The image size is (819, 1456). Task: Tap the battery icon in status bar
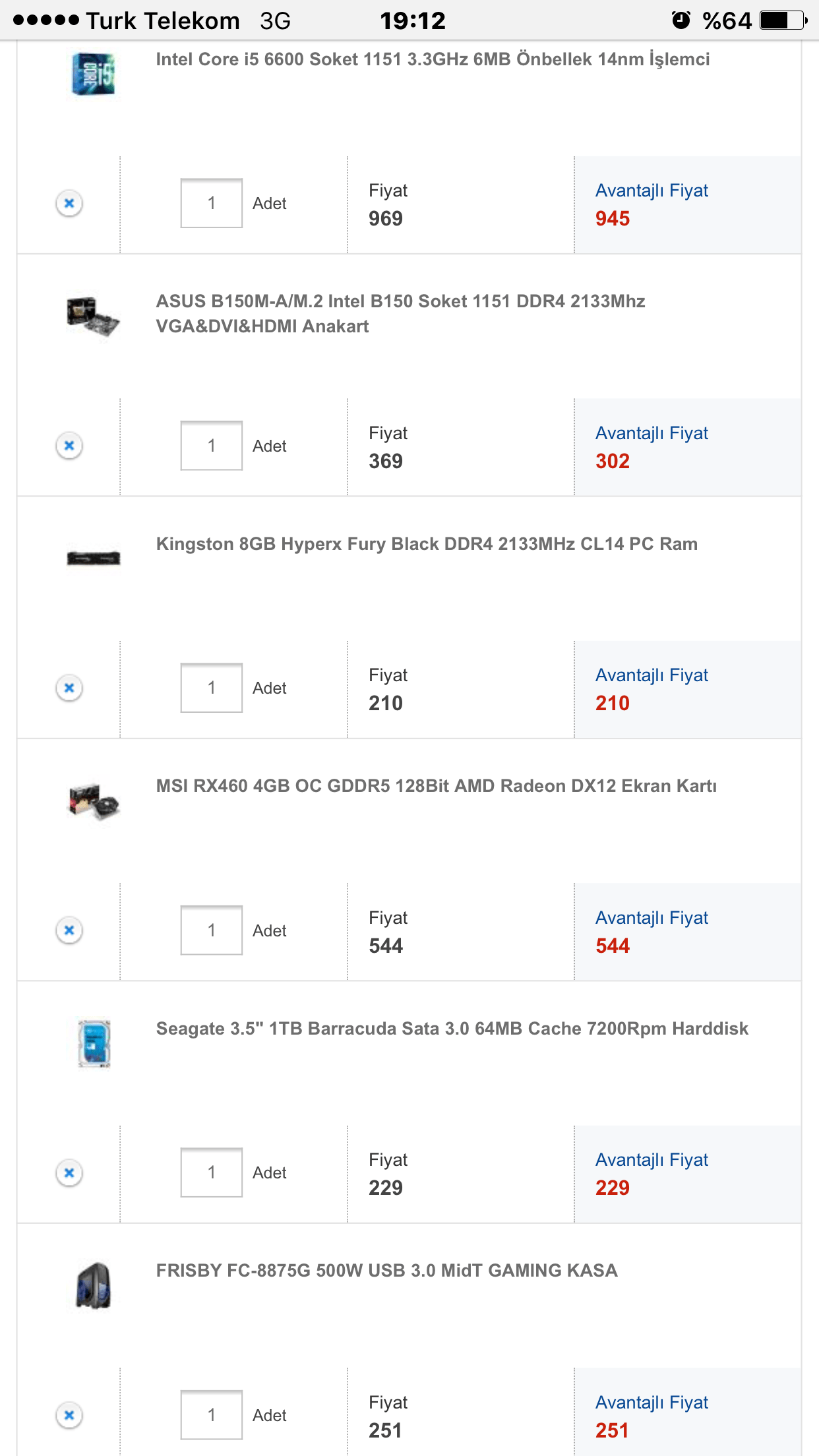click(783, 20)
